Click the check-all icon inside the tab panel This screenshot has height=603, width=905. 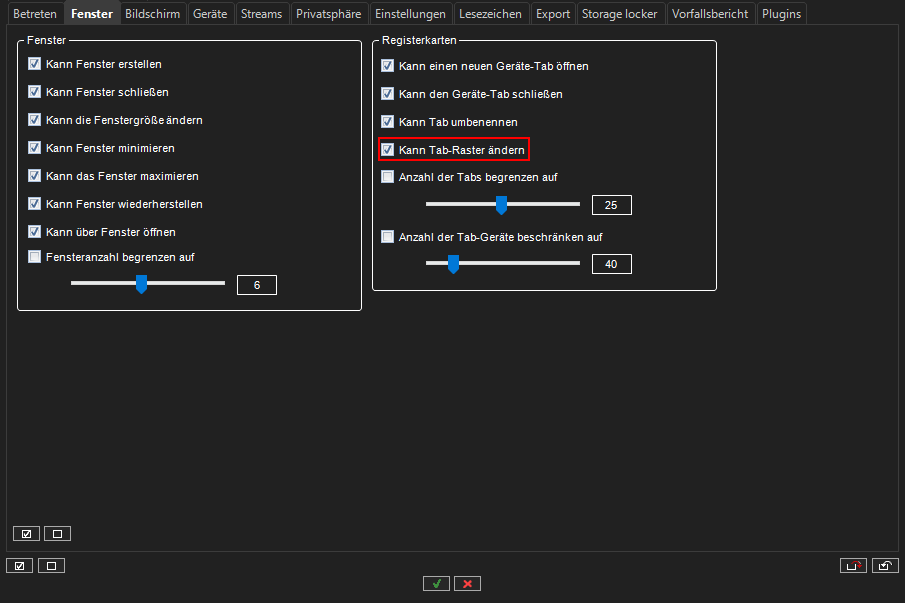click(x=27, y=534)
